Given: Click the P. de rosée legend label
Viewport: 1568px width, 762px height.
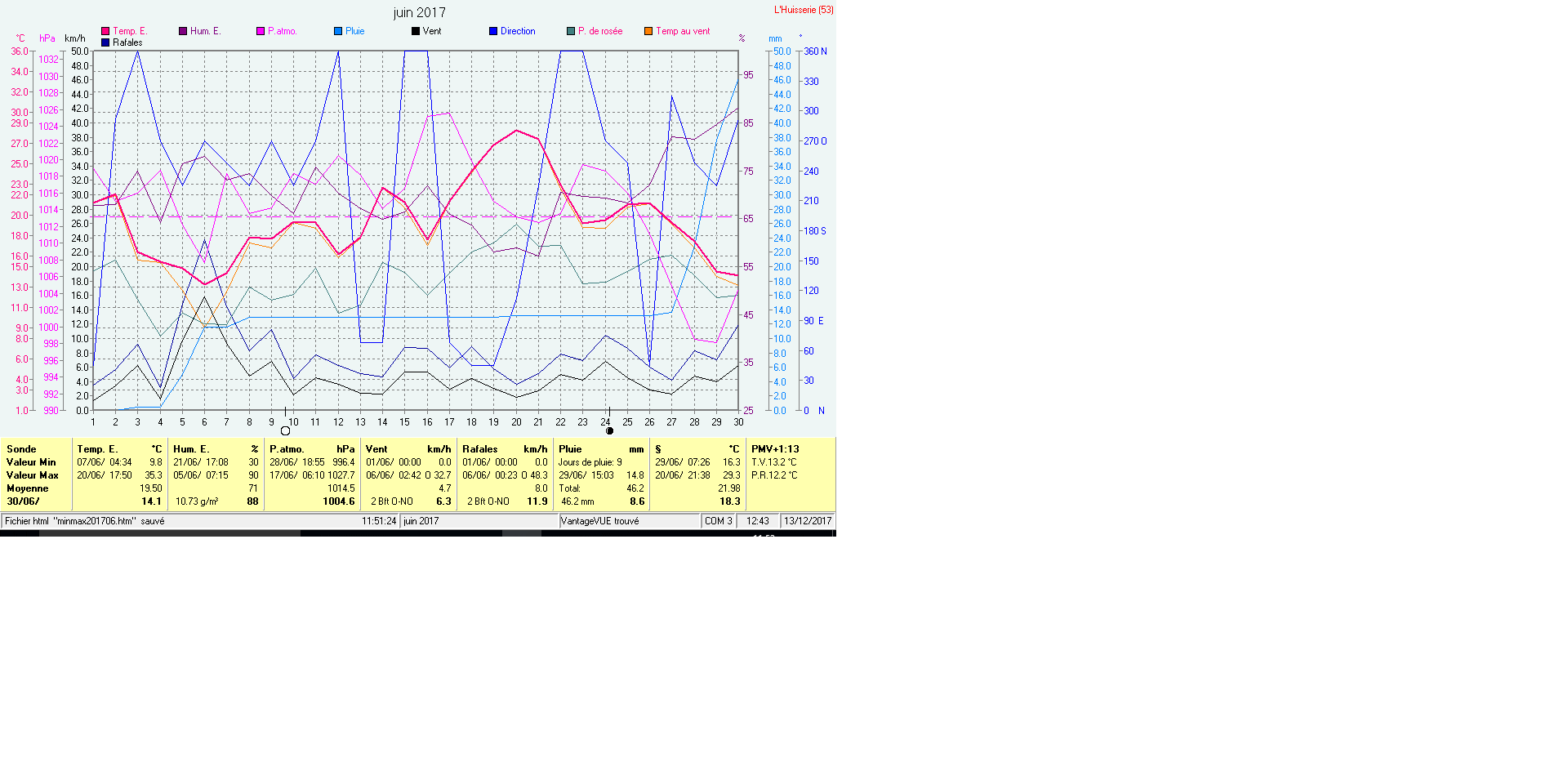Looking at the screenshot, I should (600, 31).
